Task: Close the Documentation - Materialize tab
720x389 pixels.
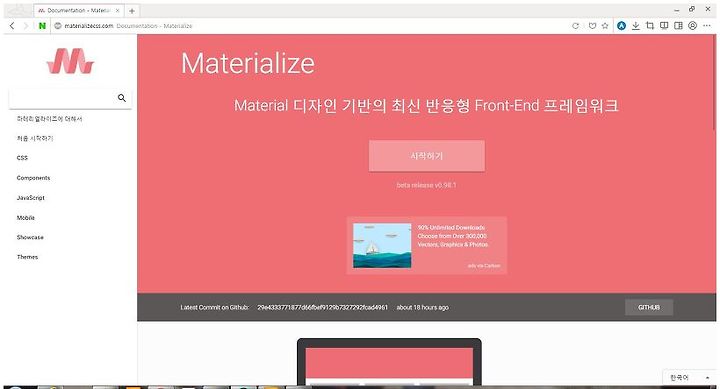Action: (118, 10)
